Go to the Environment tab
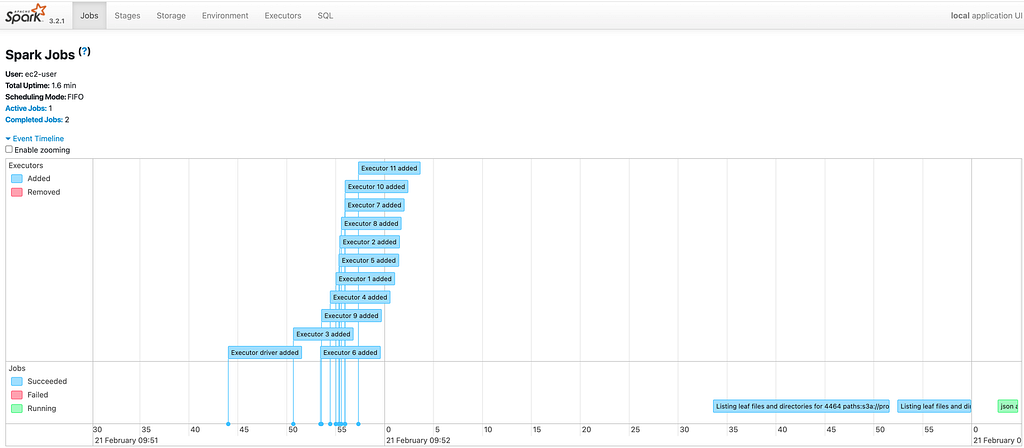The image size is (1024, 448). (225, 16)
